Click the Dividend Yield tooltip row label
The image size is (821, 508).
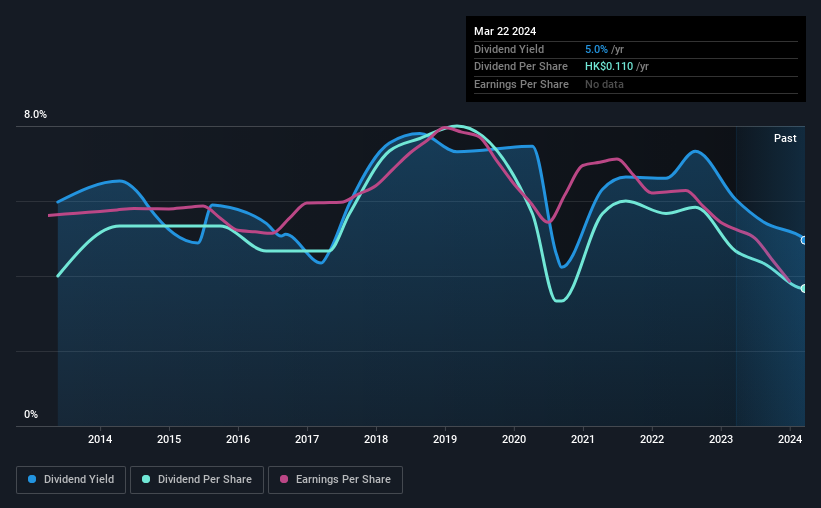509,49
